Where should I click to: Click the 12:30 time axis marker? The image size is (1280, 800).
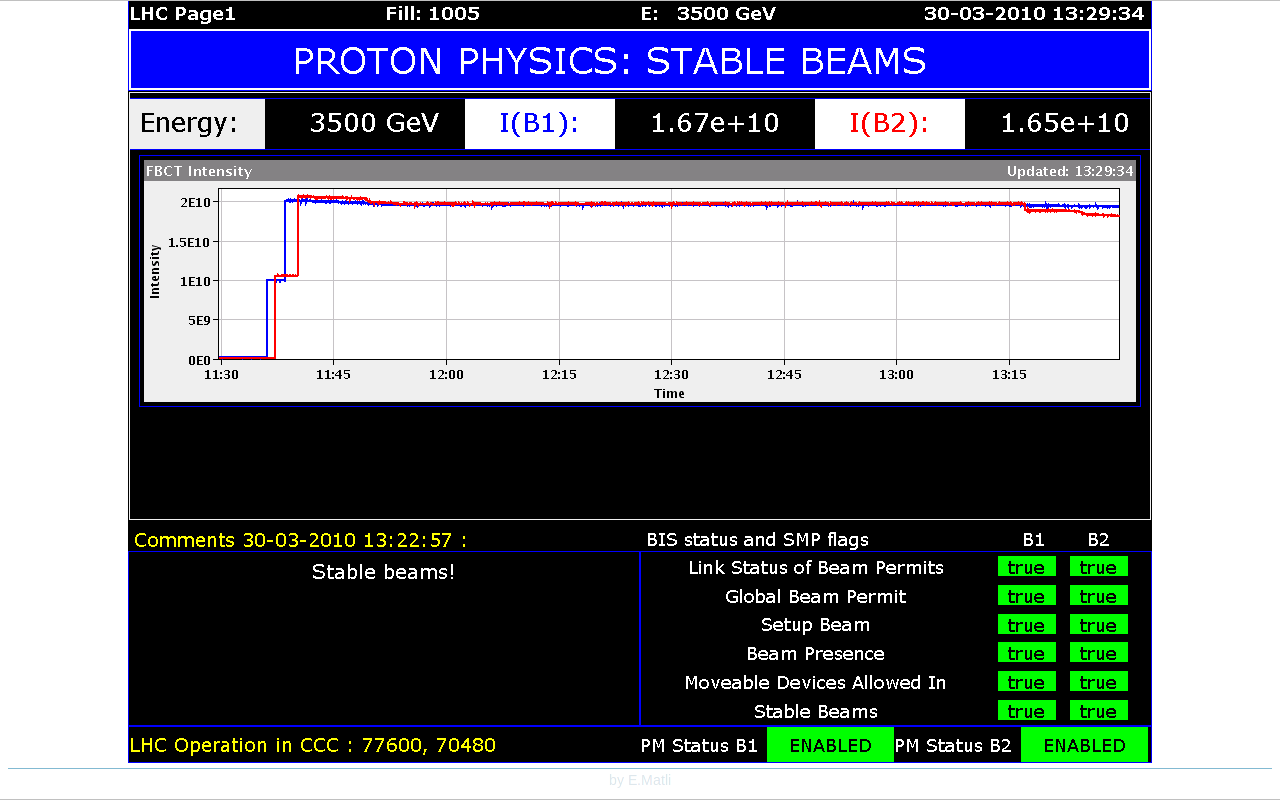click(x=671, y=374)
